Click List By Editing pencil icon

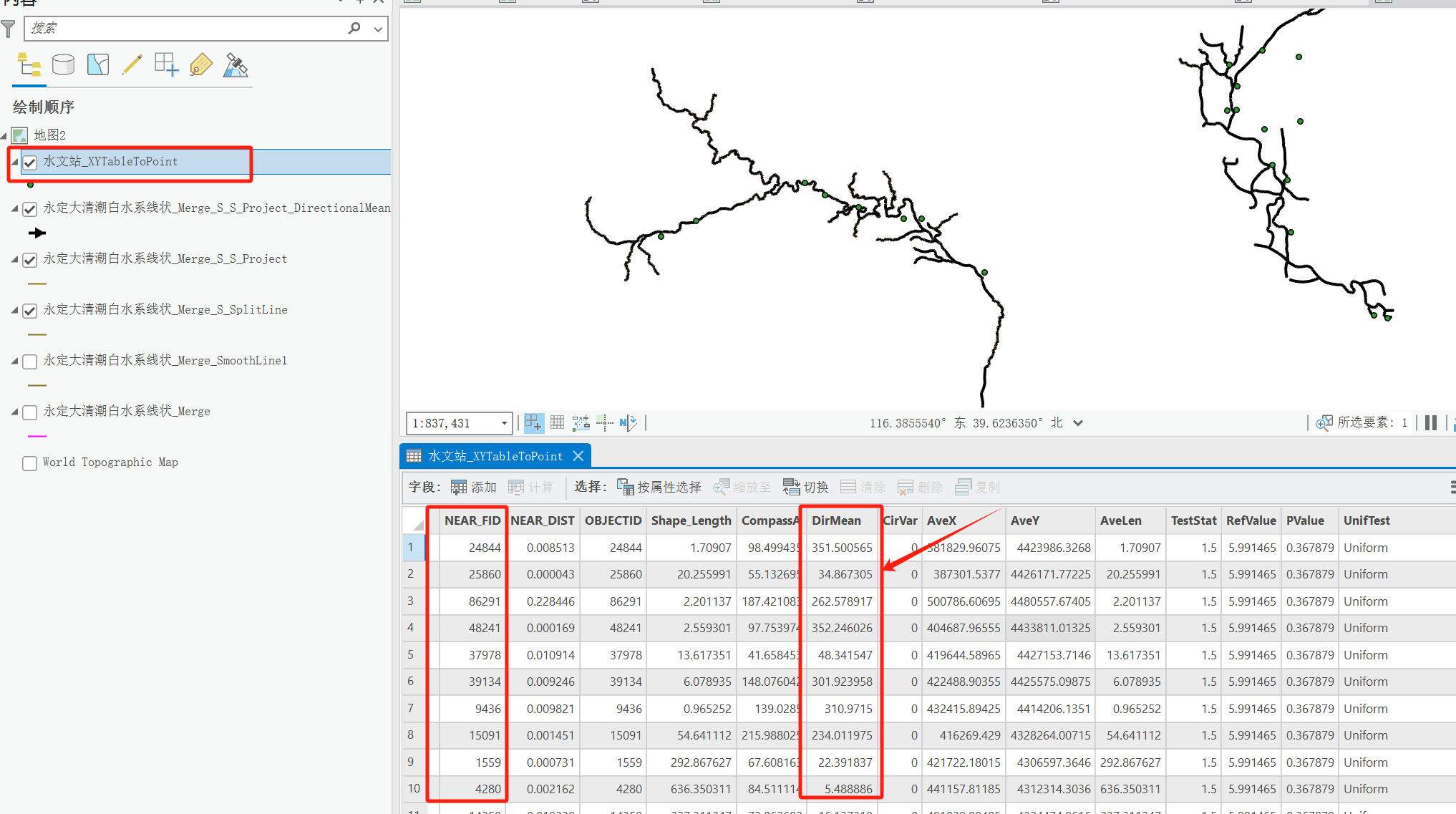(x=132, y=65)
